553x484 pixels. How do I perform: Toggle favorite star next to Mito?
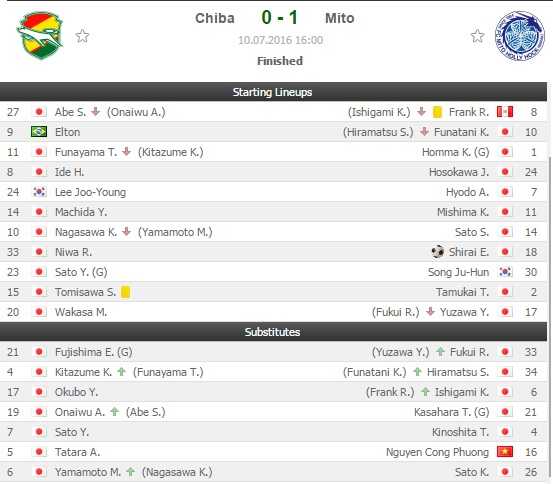(x=478, y=36)
